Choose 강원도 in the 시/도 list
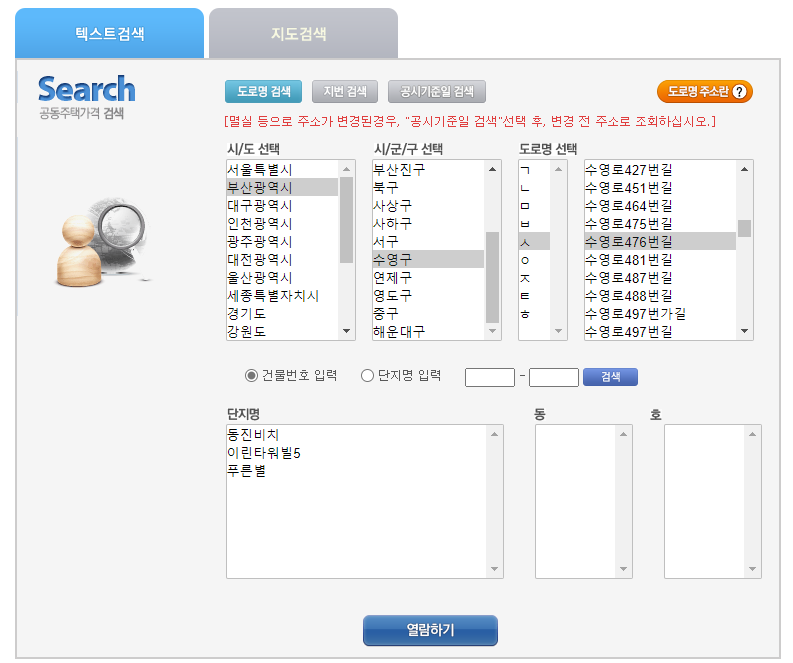The image size is (793, 663). 282,331
